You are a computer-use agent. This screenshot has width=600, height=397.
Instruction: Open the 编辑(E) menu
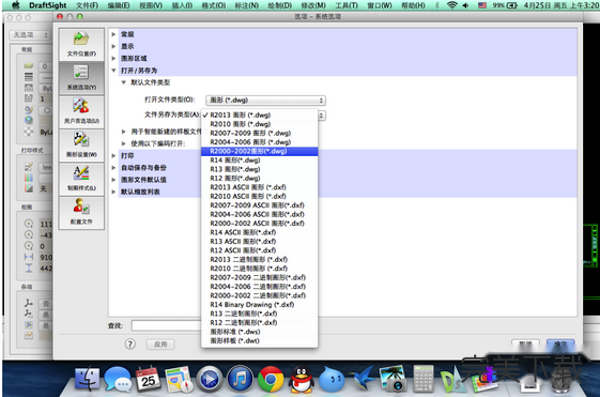tap(119, 5)
